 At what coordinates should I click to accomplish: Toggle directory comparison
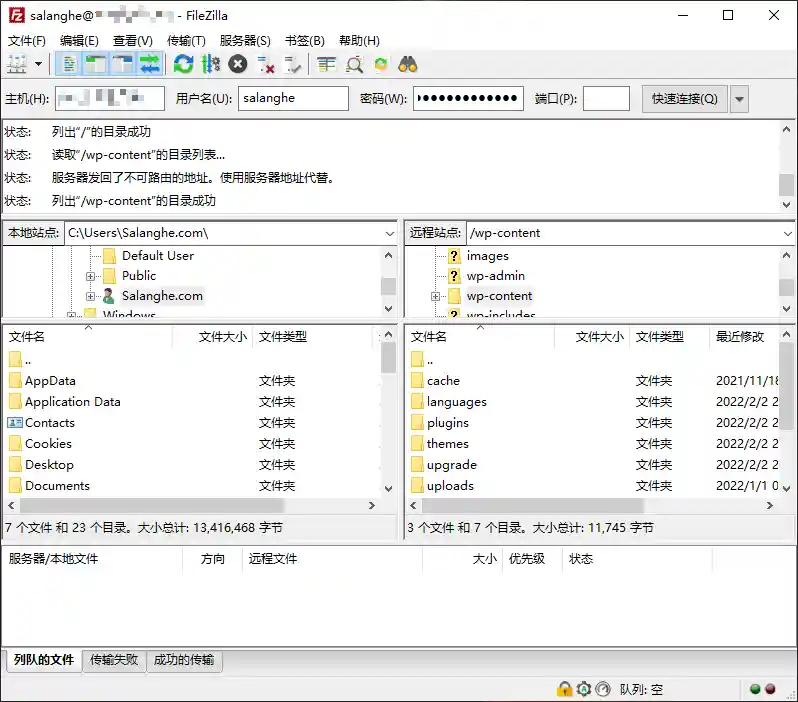tap(354, 64)
